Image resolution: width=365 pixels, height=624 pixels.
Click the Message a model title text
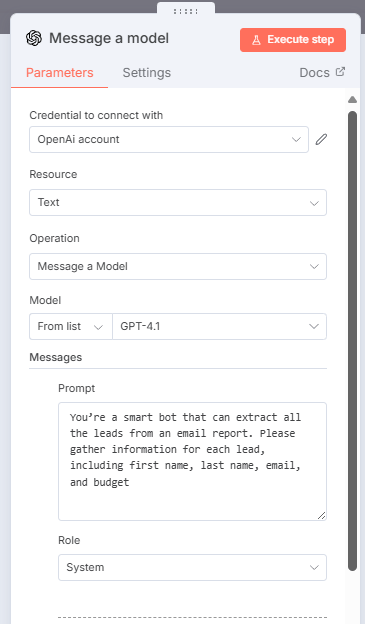[x=109, y=38]
